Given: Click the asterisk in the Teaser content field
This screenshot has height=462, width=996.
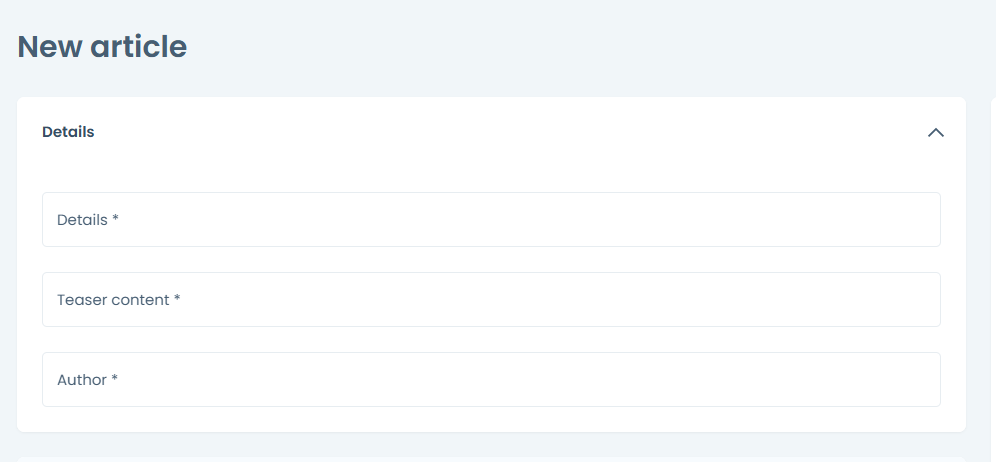Looking at the screenshot, I should [177, 299].
